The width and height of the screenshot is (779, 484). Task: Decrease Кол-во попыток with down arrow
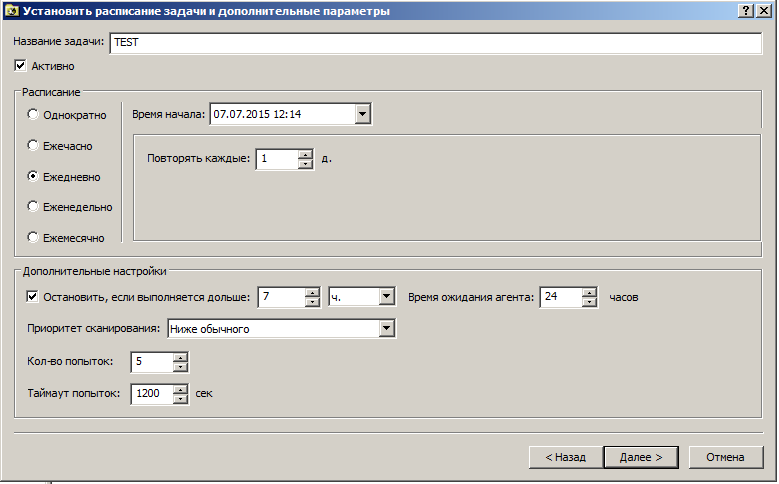[180, 367]
